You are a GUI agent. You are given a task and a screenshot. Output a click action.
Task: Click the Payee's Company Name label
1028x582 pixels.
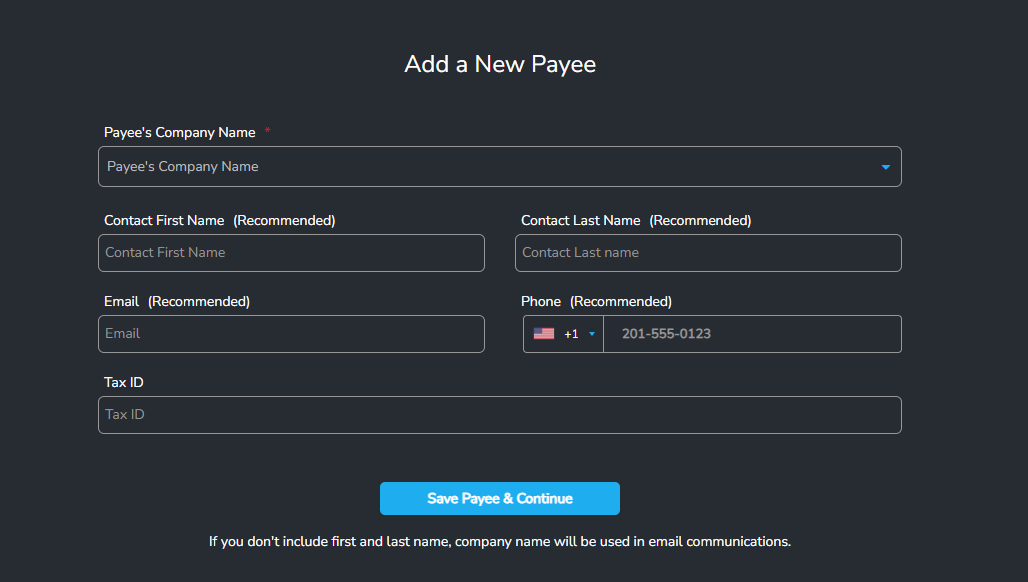[180, 132]
